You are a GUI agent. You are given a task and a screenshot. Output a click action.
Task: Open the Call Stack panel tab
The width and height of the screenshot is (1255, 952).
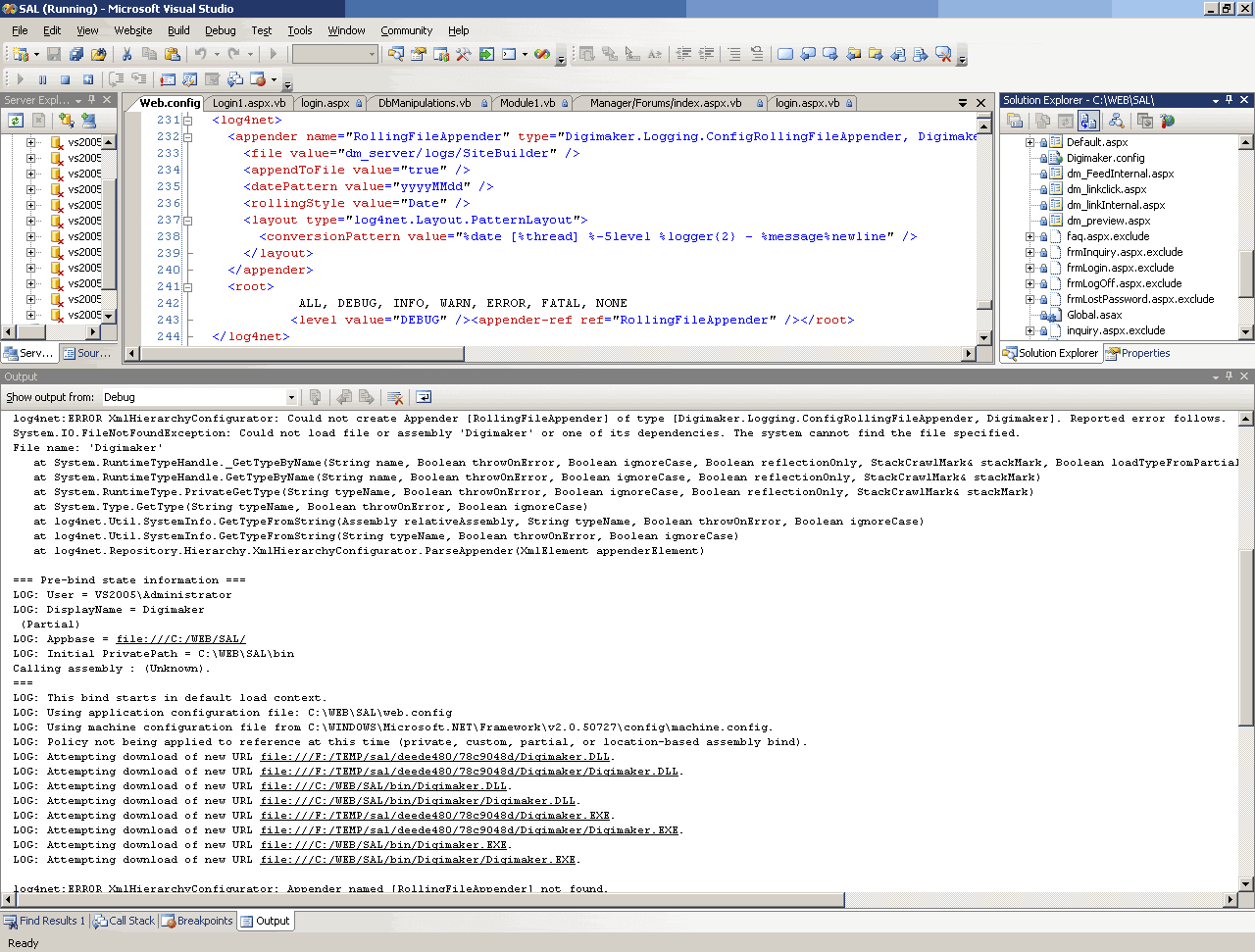(x=124, y=921)
